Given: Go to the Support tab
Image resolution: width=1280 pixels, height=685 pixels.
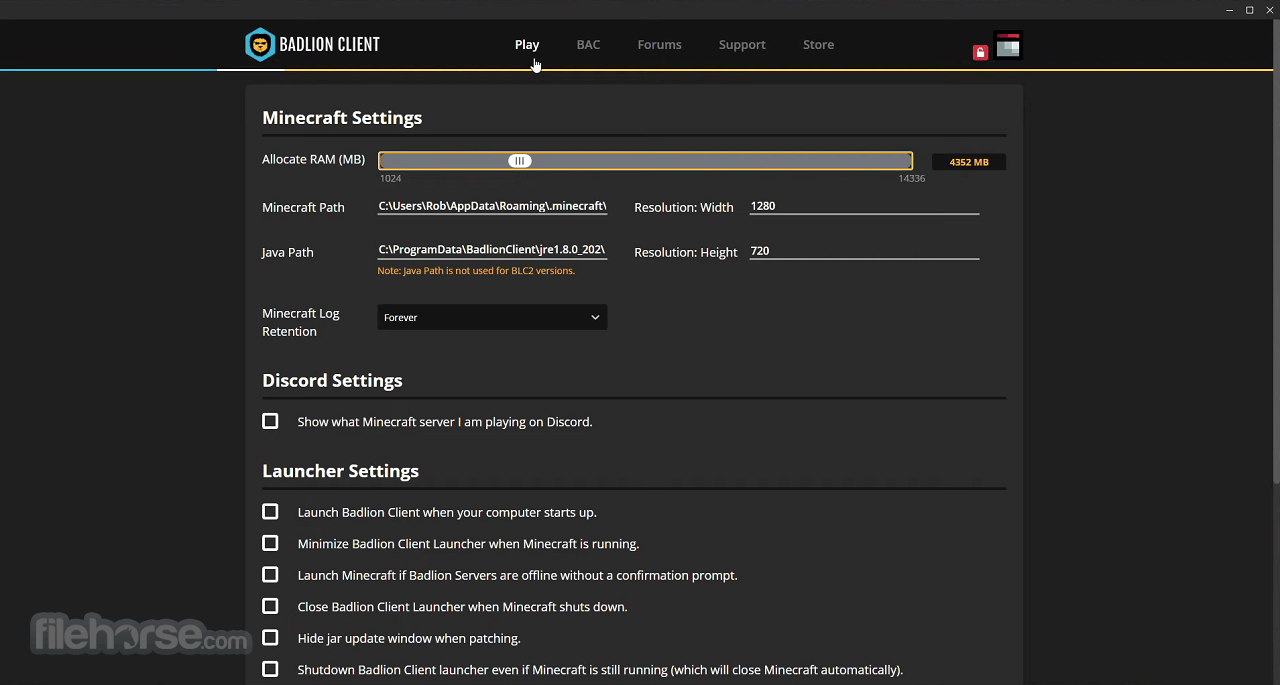Looking at the screenshot, I should pos(742,45).
